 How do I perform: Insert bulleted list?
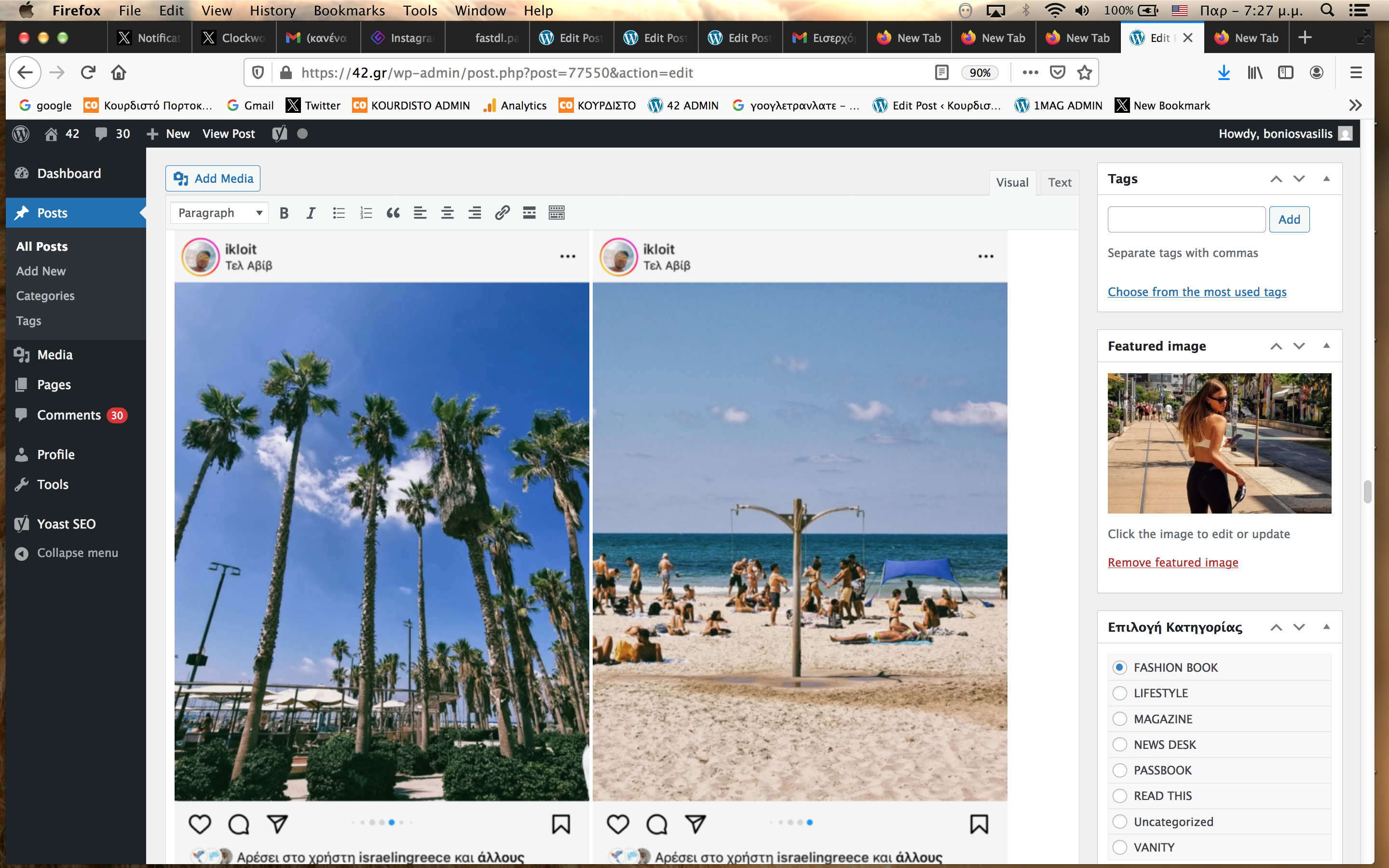coord(339,213)
